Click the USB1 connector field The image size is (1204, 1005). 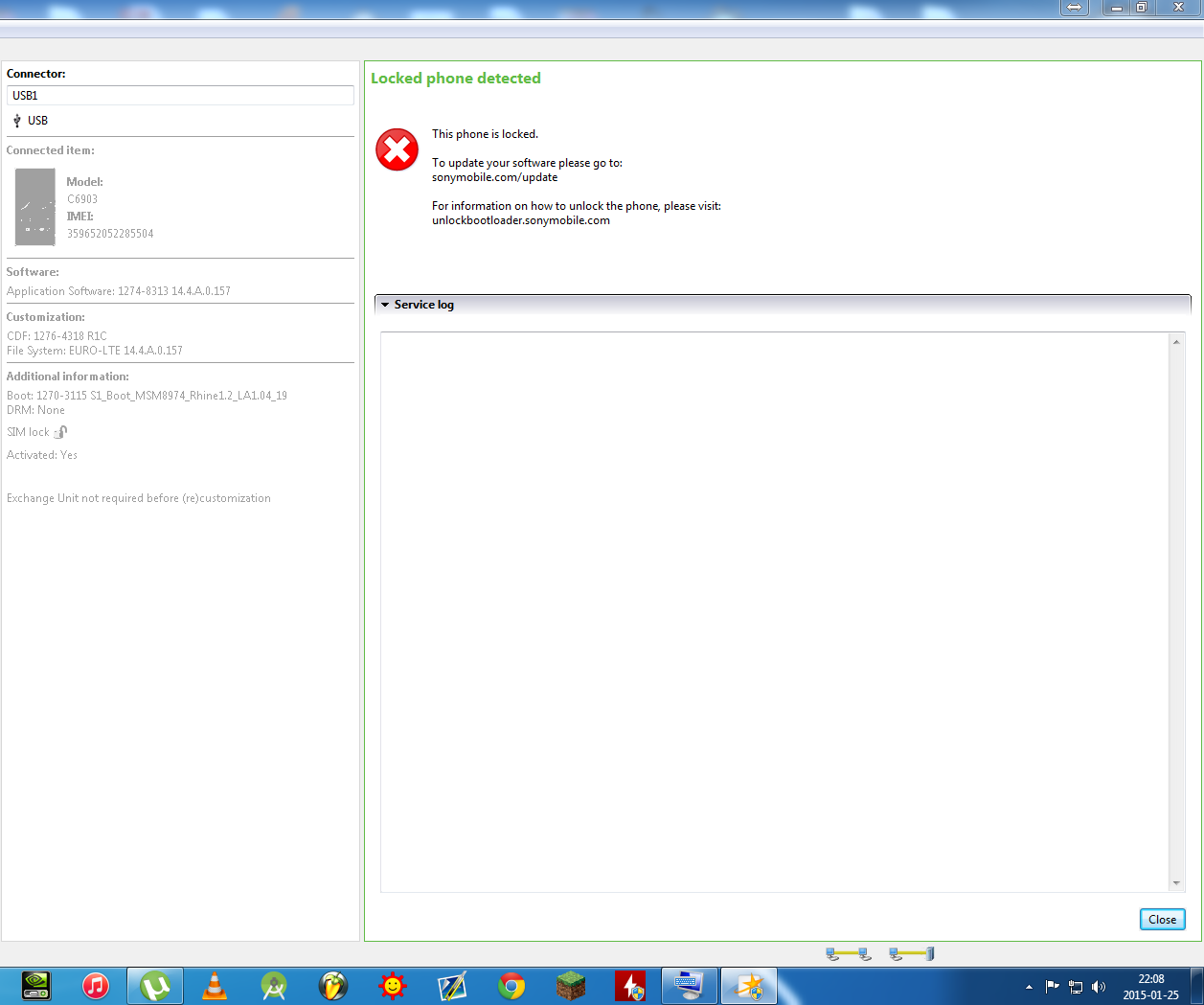pyautogui.click(x=180, y=96)
